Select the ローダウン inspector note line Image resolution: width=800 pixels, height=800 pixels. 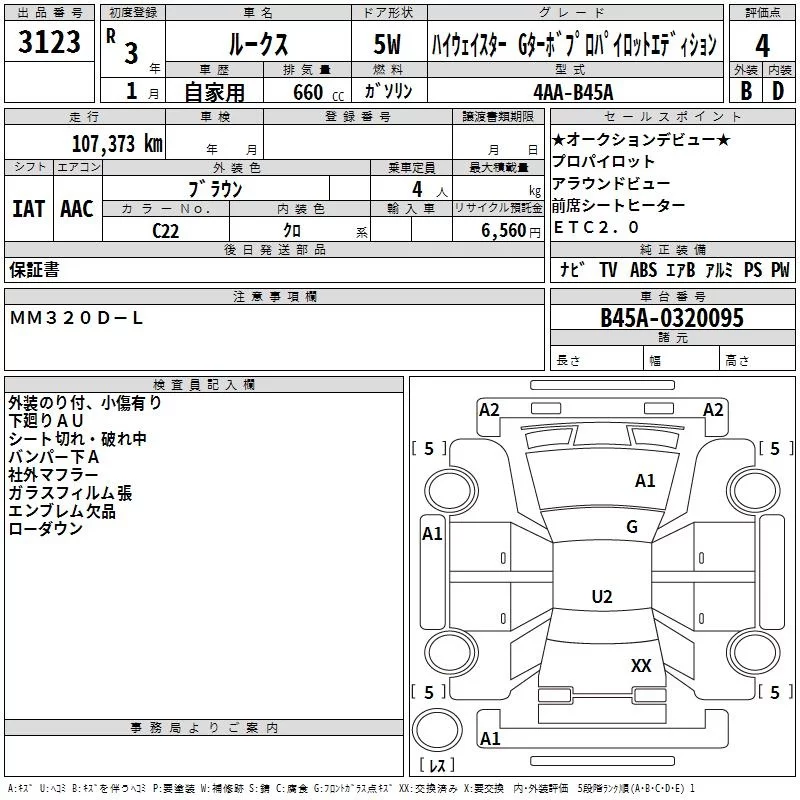[46, 529]
